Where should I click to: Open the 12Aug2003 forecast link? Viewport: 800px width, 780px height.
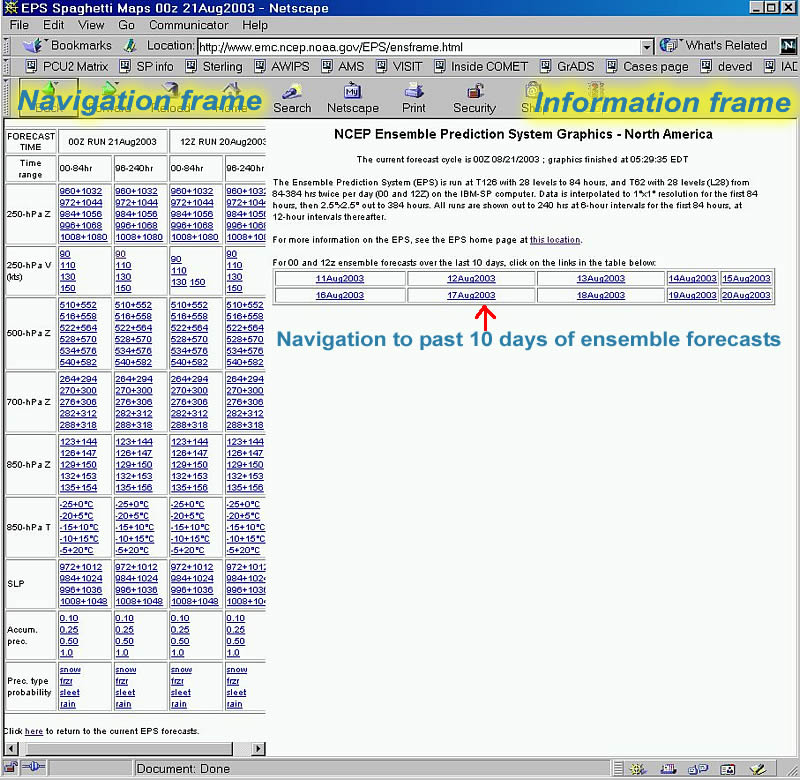coord(471,279)
